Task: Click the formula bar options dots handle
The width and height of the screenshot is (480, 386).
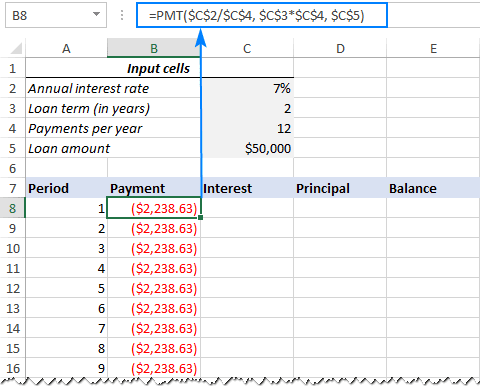Action: (122, 15)
